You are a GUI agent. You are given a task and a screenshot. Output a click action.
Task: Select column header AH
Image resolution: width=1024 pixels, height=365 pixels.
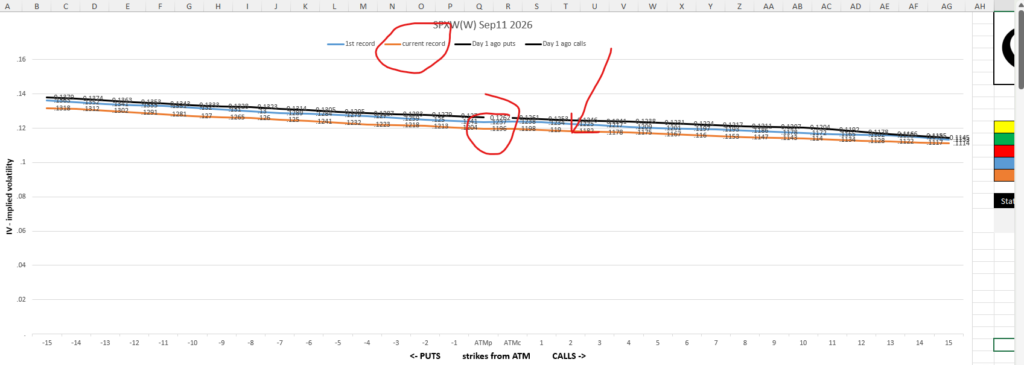(979, 5)
